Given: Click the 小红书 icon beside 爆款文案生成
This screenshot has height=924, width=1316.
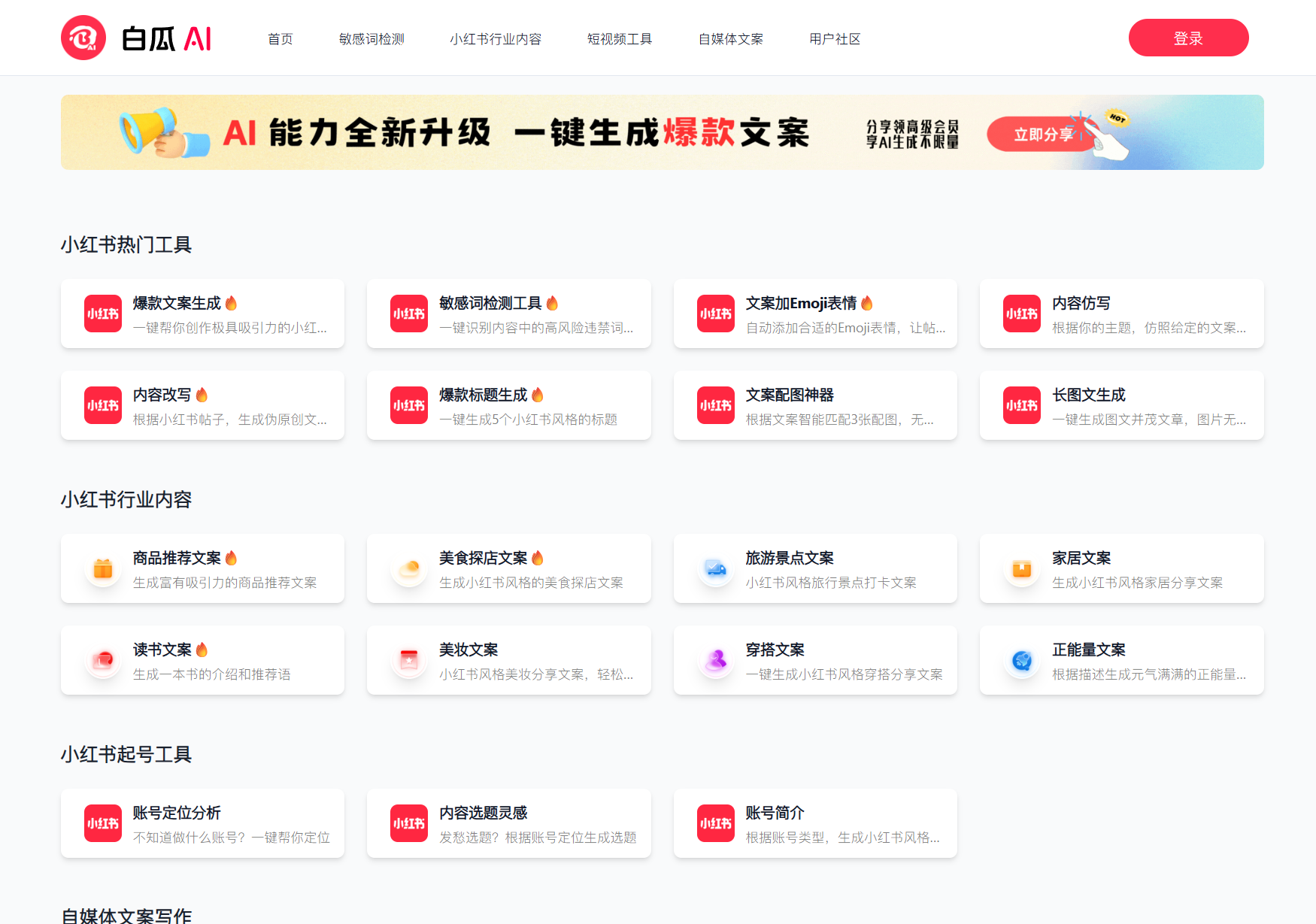Looking at the screenshot, I should click(x=103, y=314).
